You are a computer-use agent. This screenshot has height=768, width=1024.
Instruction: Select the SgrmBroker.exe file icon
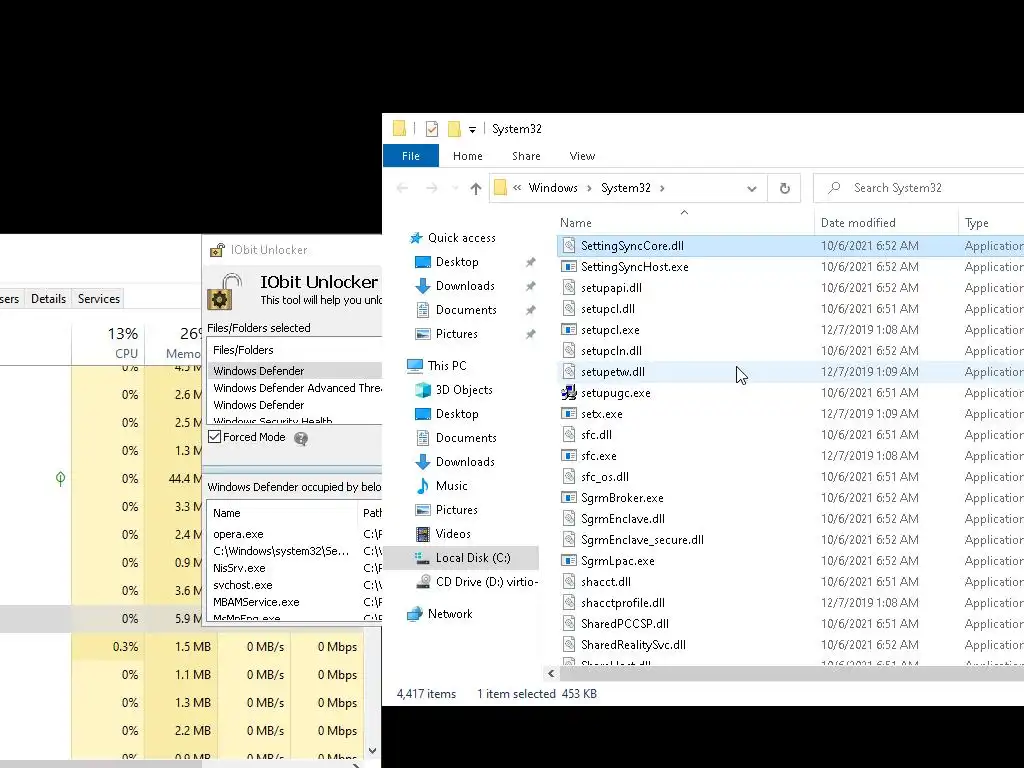[x=569, y=498]
